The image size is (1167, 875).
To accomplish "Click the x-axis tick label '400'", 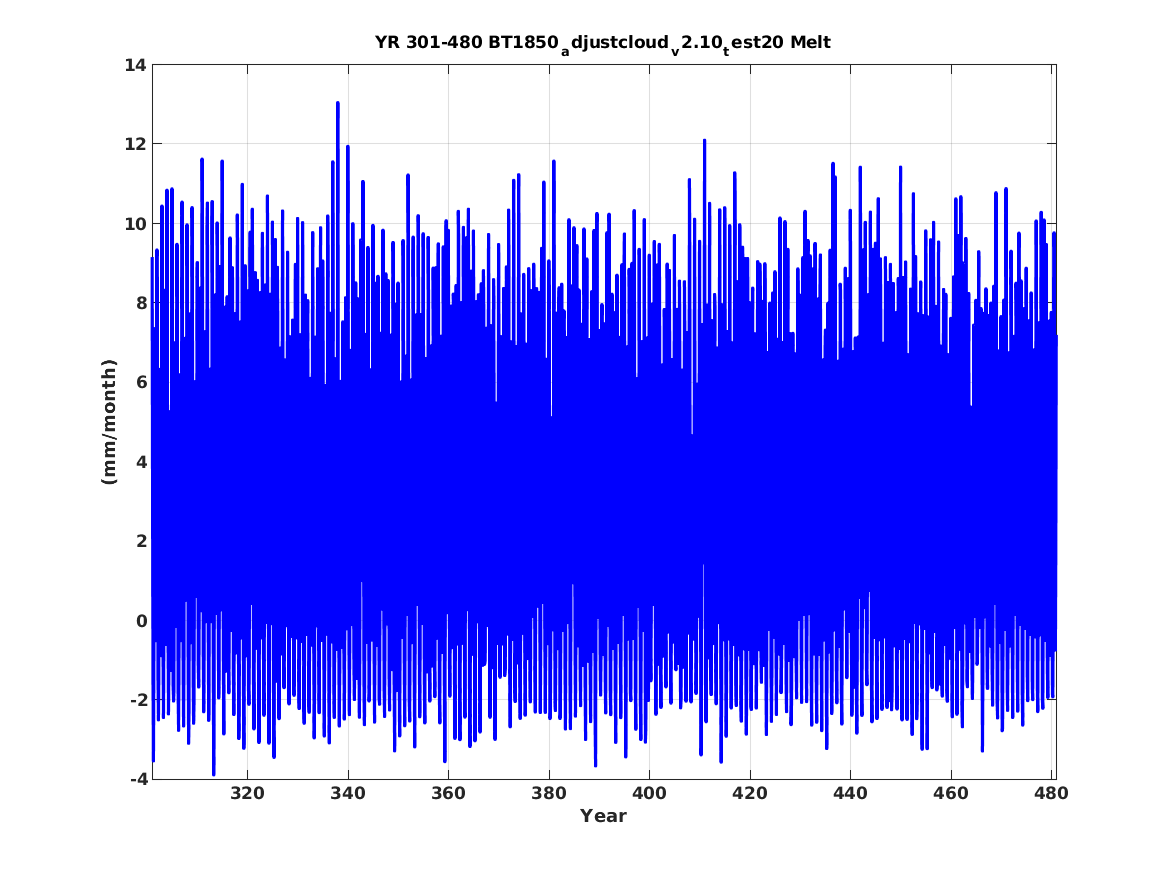I will tap(649, 793).
